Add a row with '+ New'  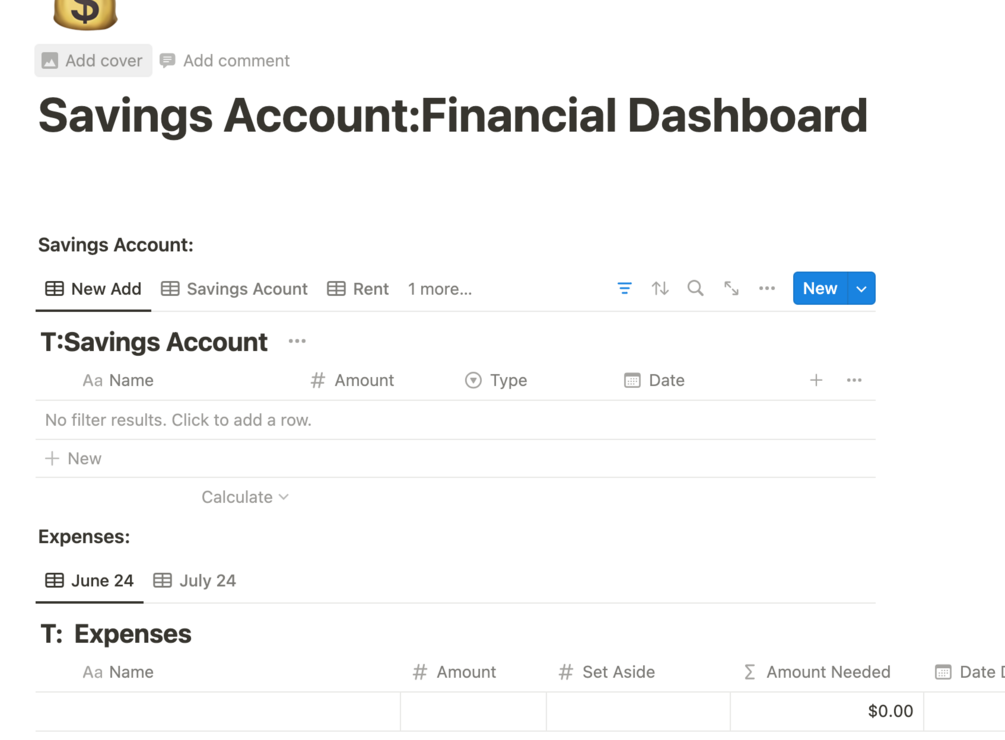[74, 459]
